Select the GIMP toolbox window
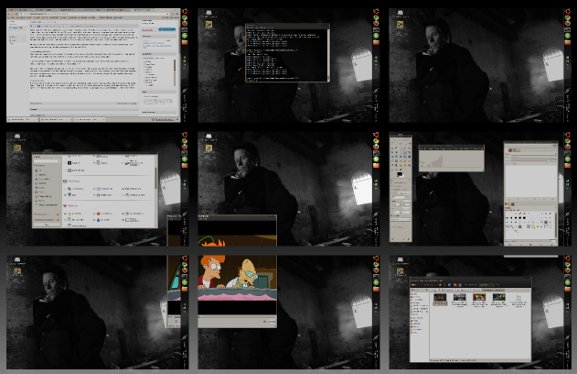This screenshot has width=577, height=374. click(x=401, y=189)
